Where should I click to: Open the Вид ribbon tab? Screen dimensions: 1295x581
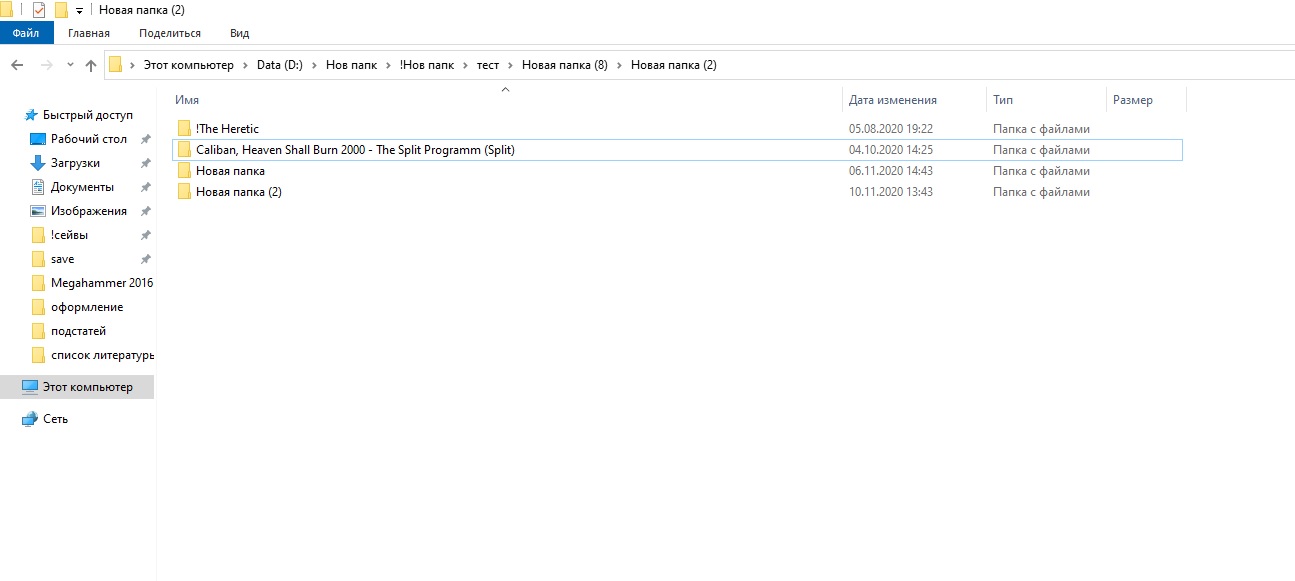coord(239,33)
